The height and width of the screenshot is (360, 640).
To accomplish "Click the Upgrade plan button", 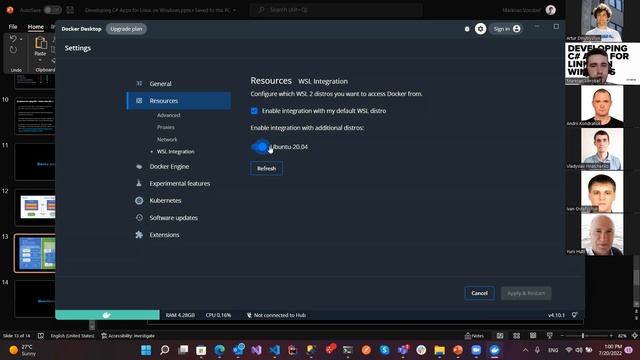I will [126, 29].
